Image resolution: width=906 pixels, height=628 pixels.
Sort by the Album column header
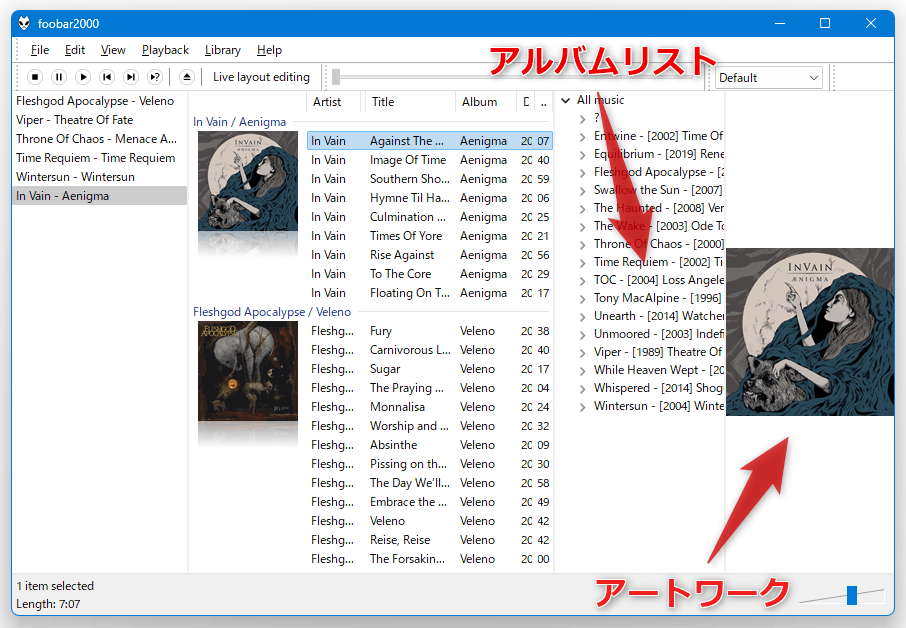coord(485,102)
